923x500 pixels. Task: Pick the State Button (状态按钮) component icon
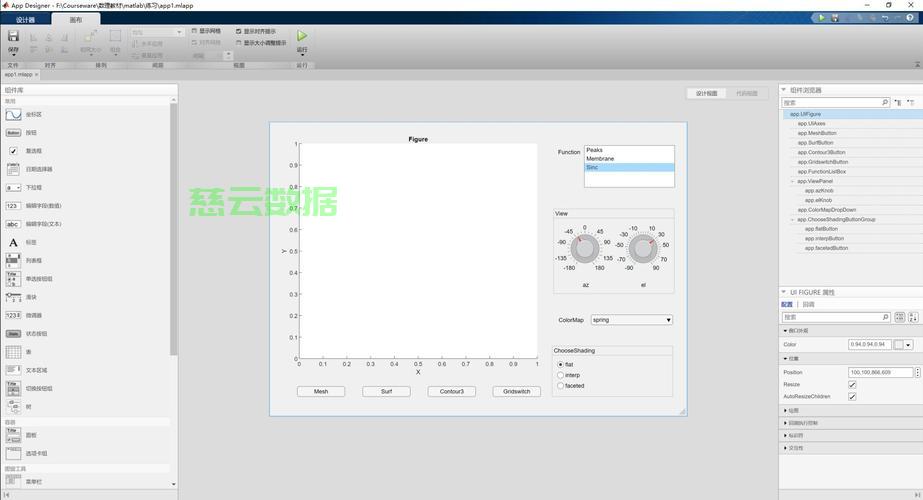click(14, 333)
